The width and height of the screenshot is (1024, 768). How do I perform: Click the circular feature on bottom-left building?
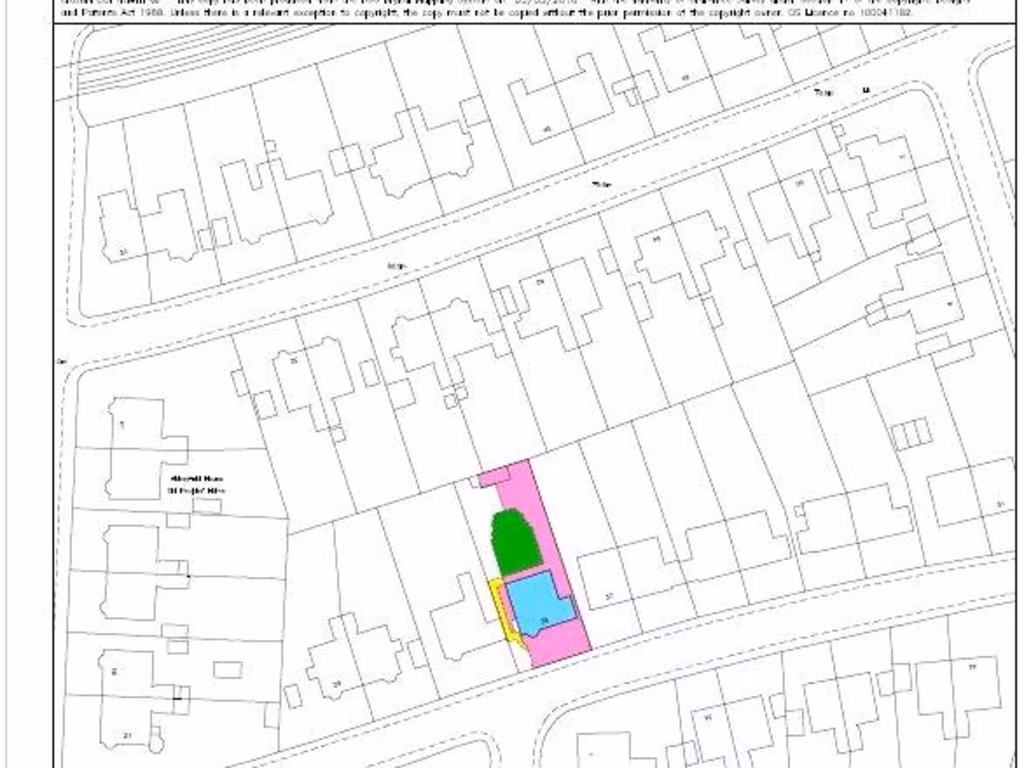(155, 743)
